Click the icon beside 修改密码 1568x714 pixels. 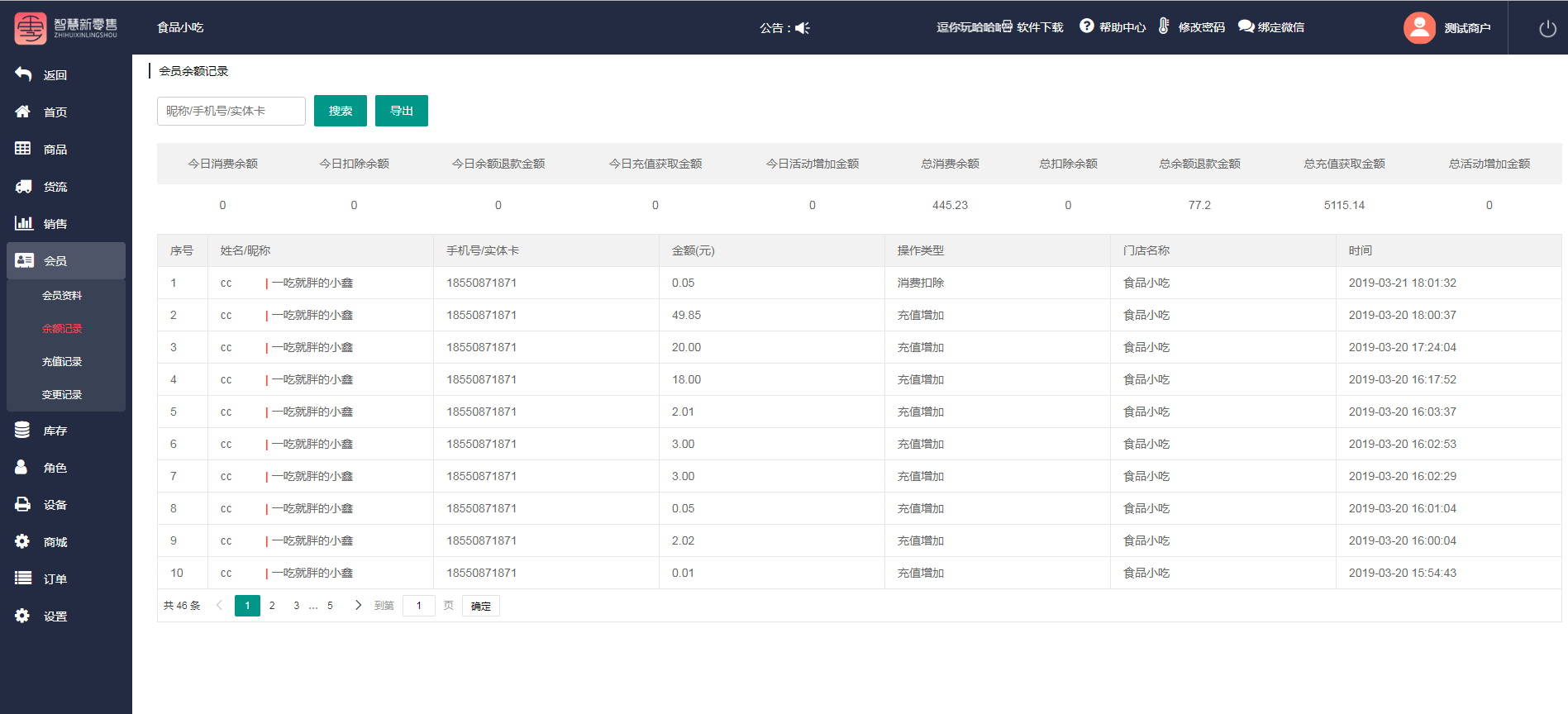coord(1164,26)
